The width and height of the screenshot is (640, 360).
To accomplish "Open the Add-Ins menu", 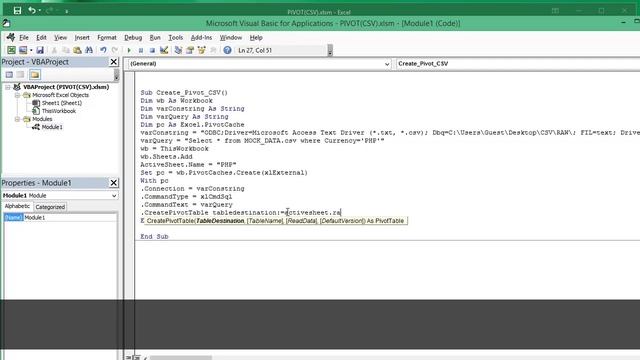I will 201,38.
